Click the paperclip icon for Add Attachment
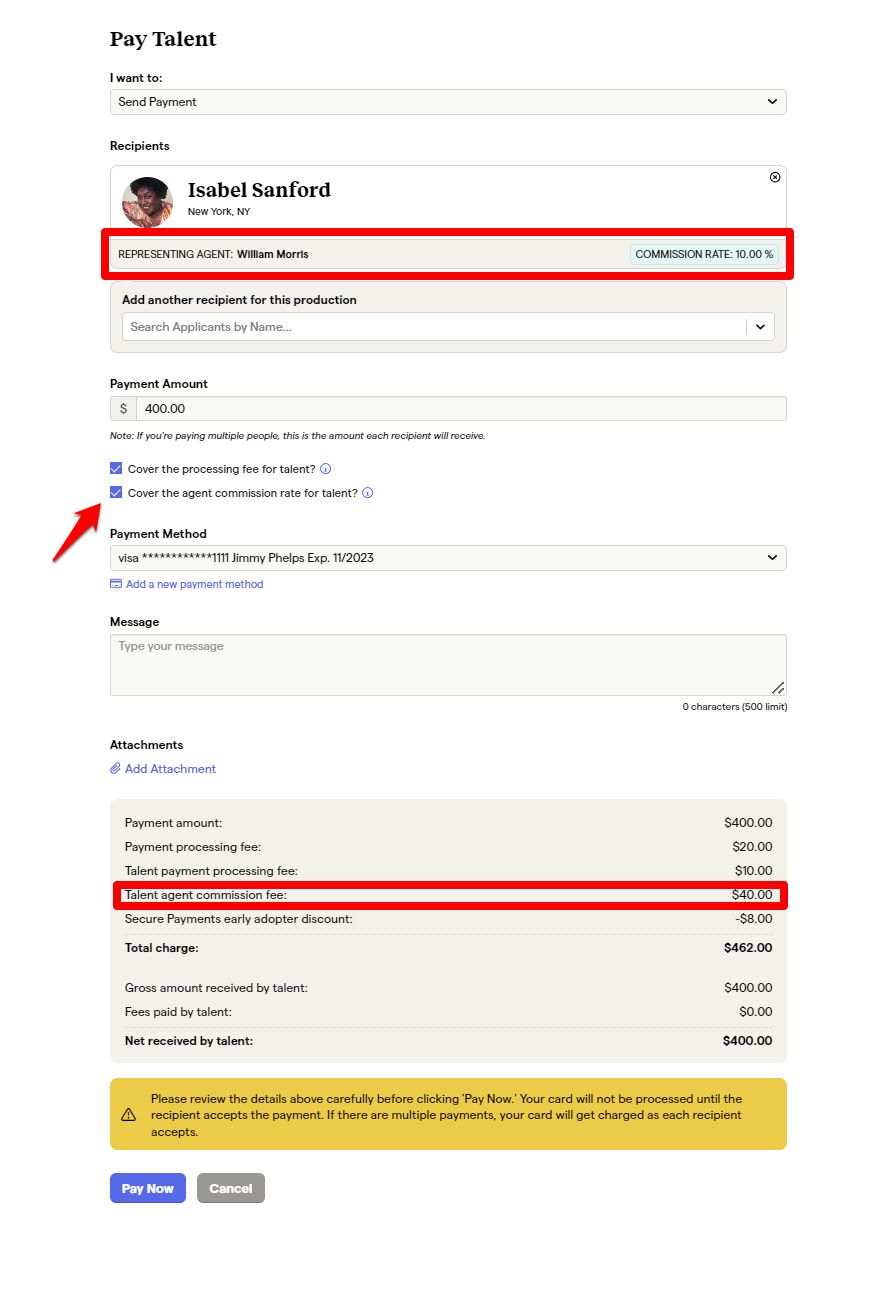This screenshot has width=873, height=1289. click(115, 769)
